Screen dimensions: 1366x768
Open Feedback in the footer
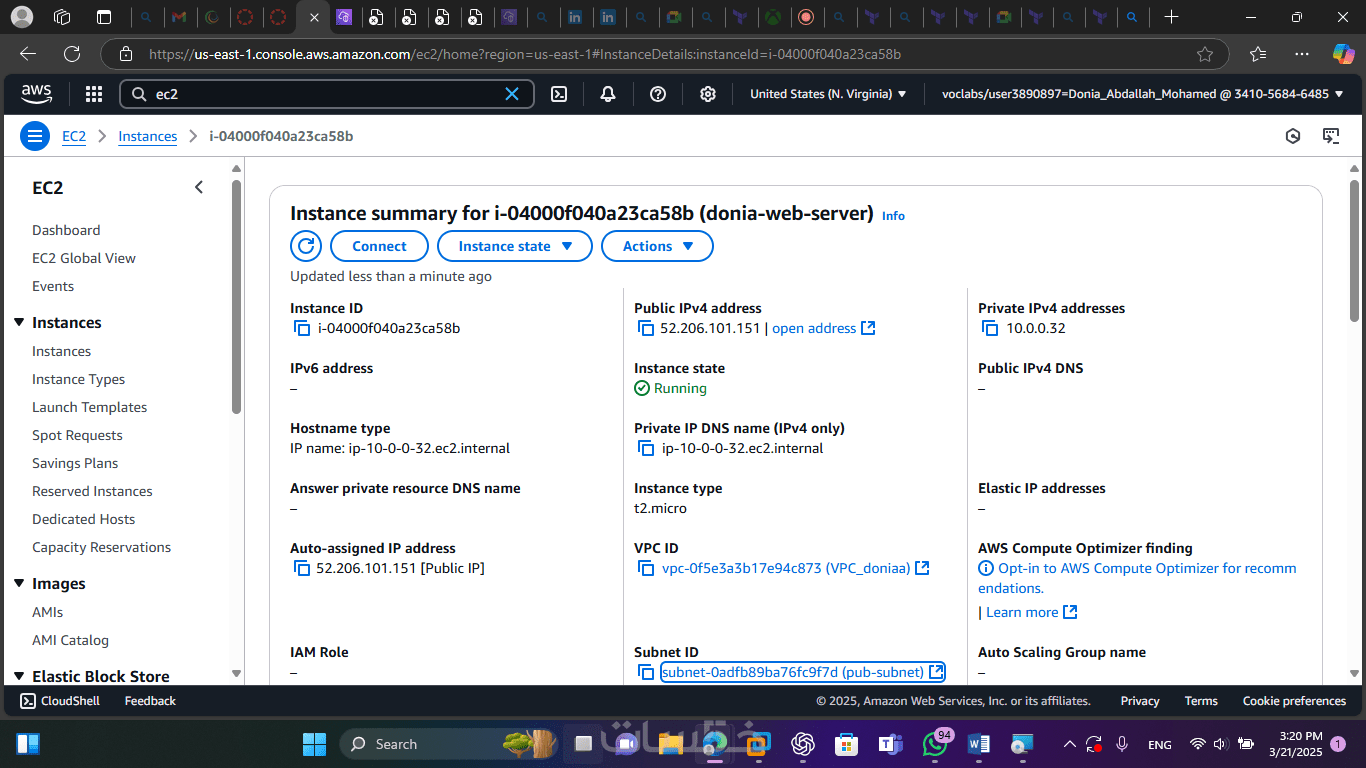[150, 701]
